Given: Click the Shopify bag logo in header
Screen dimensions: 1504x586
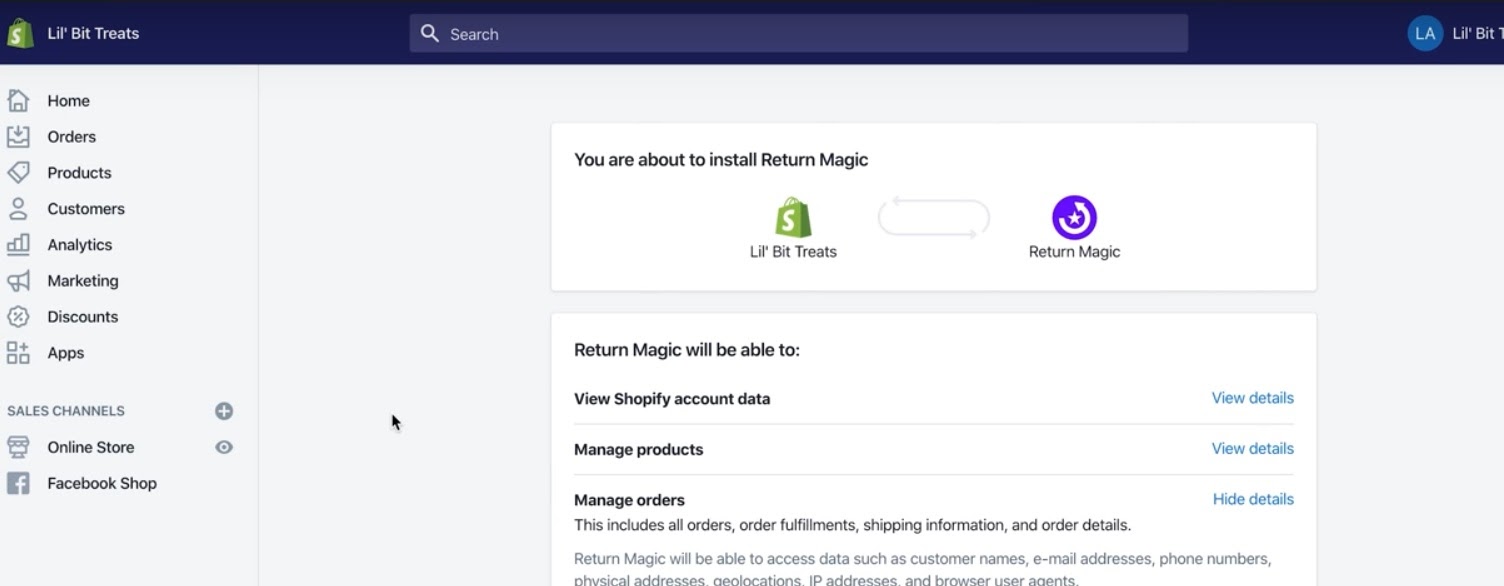Looking at the screenshot, I should pos(20,33).
